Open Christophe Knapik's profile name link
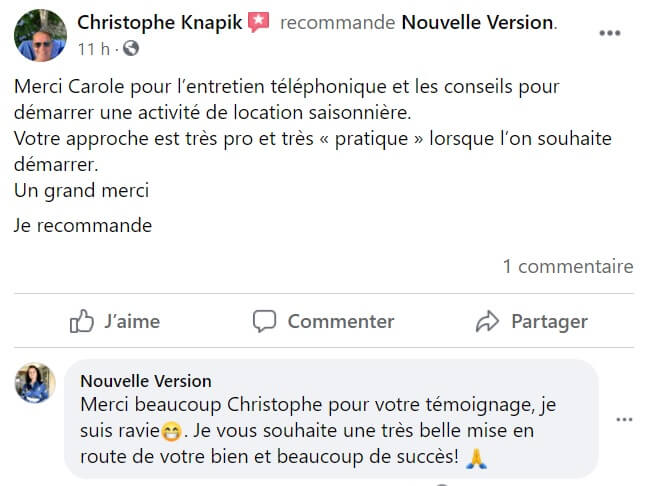 click(159, 22)
